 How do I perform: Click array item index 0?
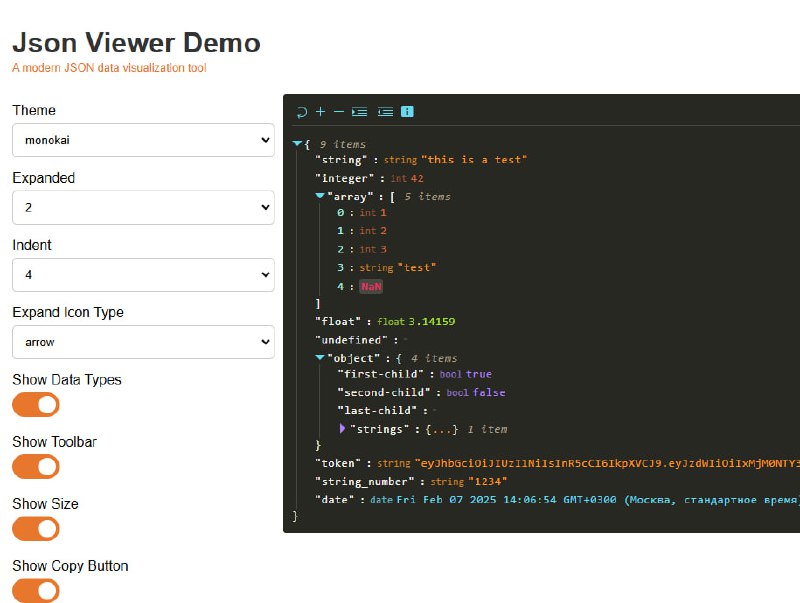340,213
